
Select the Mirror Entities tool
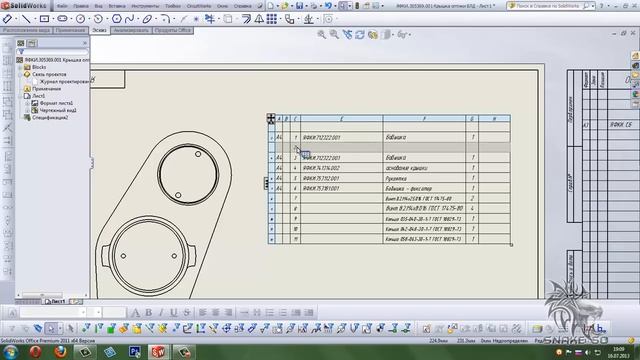point(259,19)
